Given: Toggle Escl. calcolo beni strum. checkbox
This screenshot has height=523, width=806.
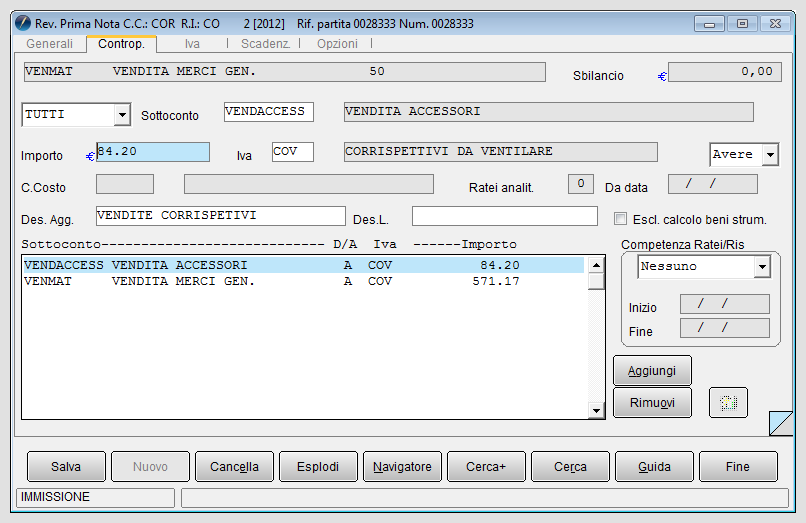Looking at the screenshot, I should (x=620, y=219).
